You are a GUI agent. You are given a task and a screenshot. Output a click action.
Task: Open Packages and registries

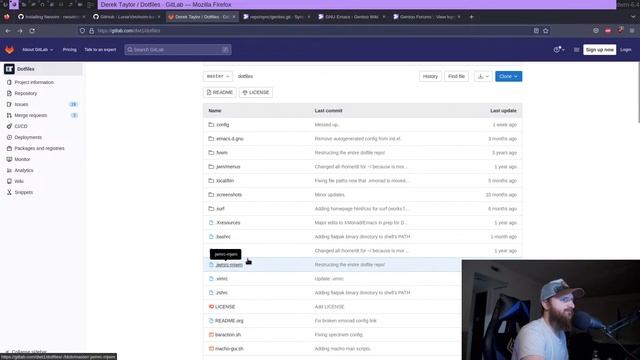tap(39, 149)
